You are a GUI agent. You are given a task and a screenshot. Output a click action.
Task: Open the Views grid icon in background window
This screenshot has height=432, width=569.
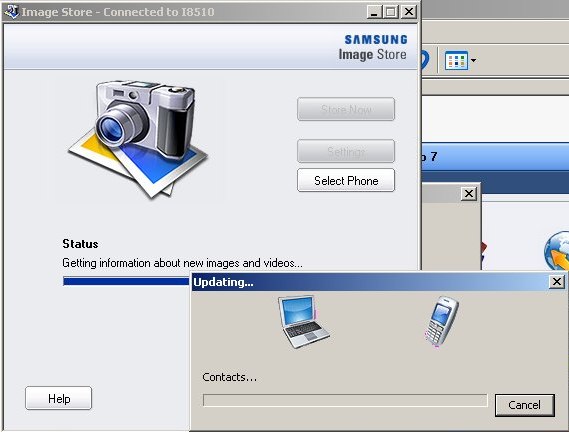(x=456, y=60)
